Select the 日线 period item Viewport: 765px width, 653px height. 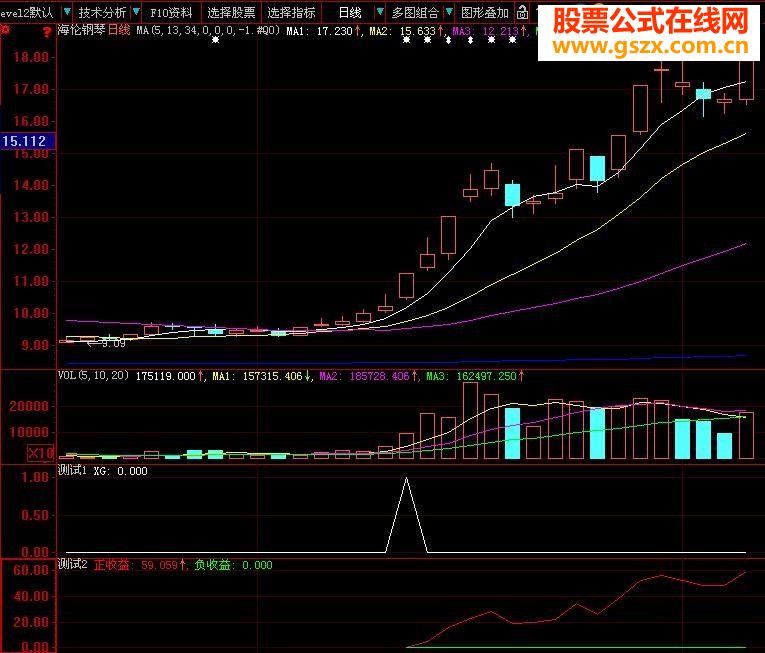click(x=350, y=12)
